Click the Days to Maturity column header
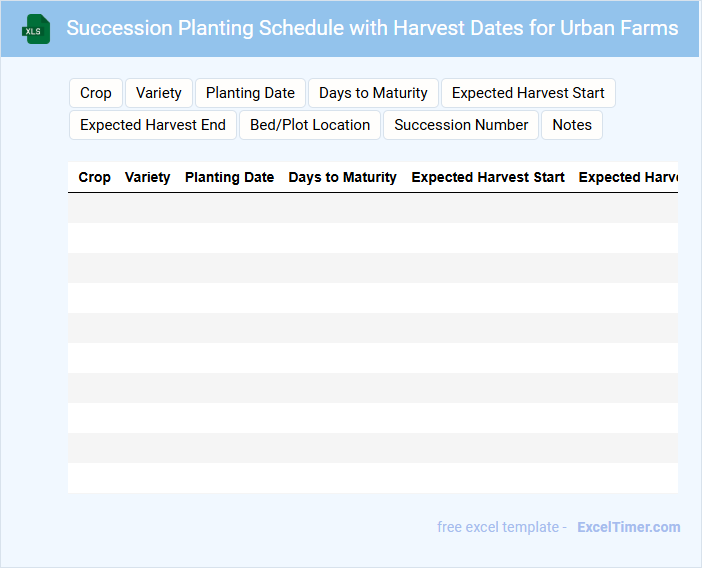Image resolution: width=702 pixels, height=568 pixels. click(x=343, y=177)
